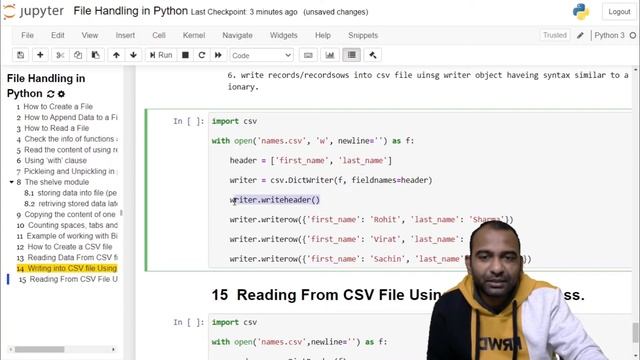
Task: Open the File menu
Action: point(27,36)
